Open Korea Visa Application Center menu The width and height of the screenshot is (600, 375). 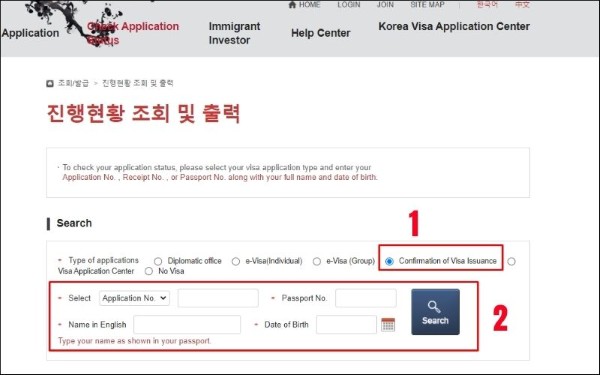[x=454, y=26]
